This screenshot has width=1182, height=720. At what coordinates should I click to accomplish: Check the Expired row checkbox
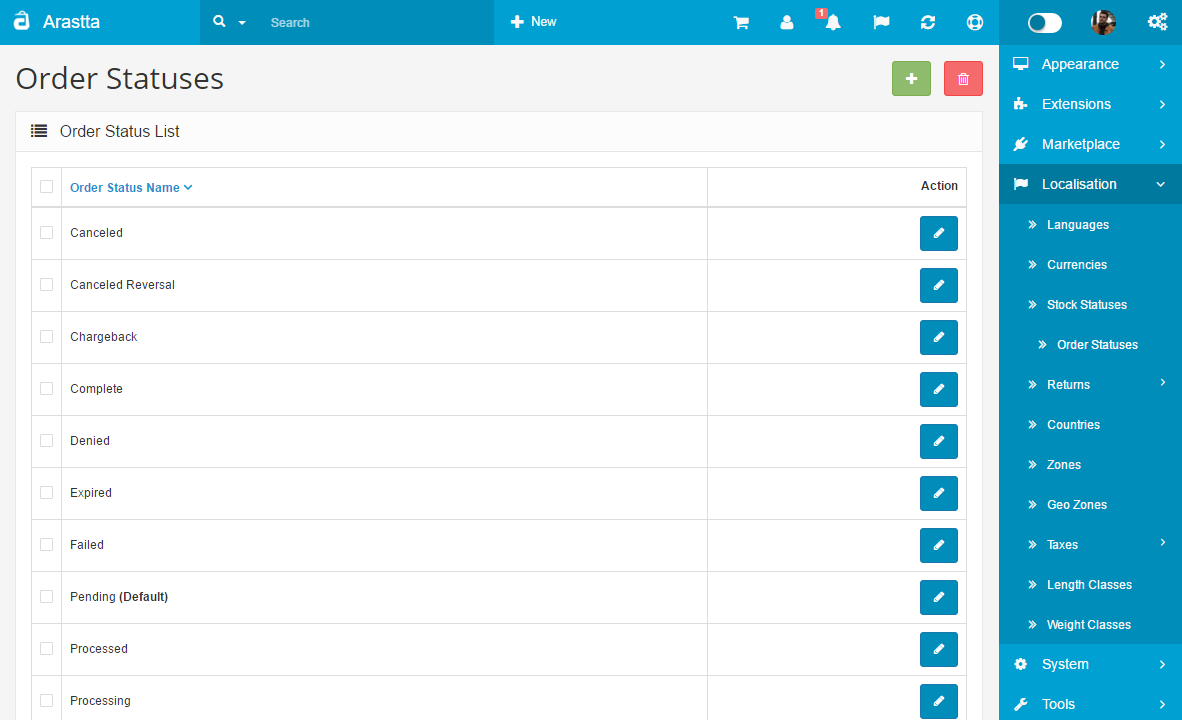tap(47, 493)
